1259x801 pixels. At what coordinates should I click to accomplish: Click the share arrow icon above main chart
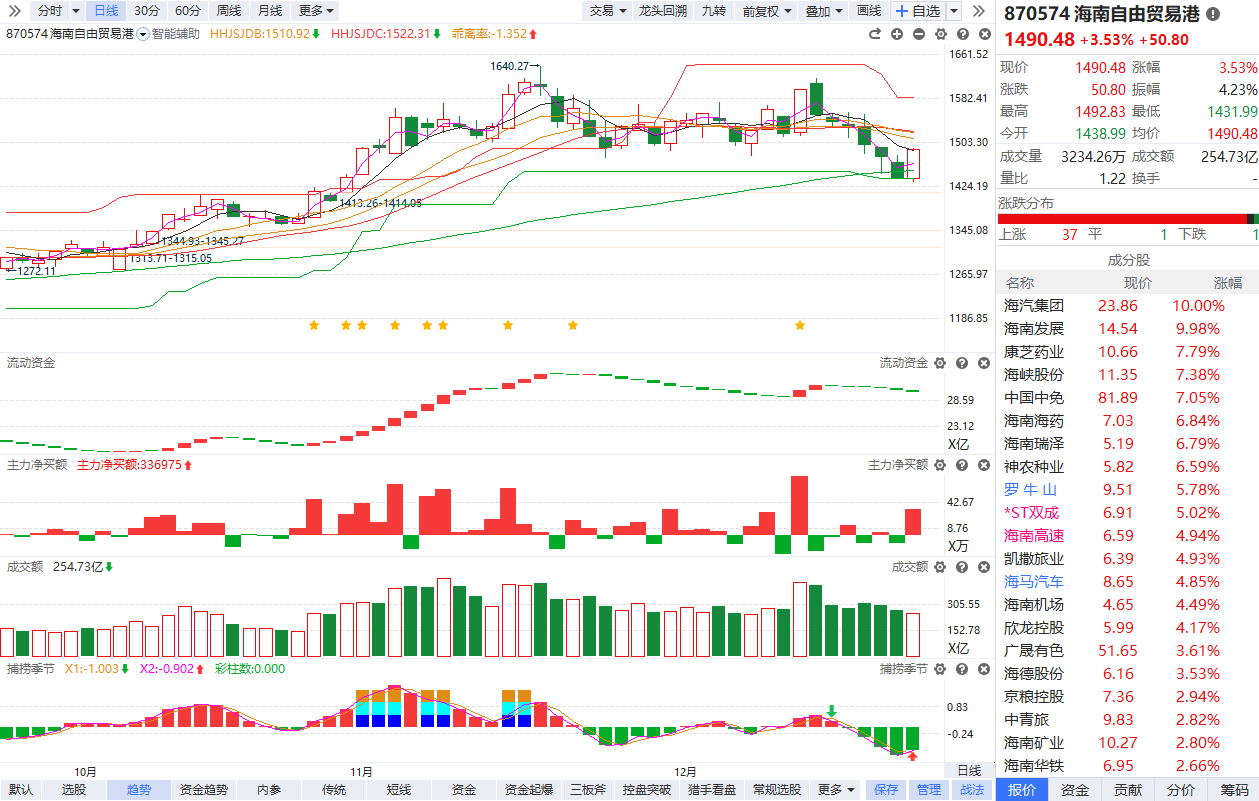coord(875,34)
